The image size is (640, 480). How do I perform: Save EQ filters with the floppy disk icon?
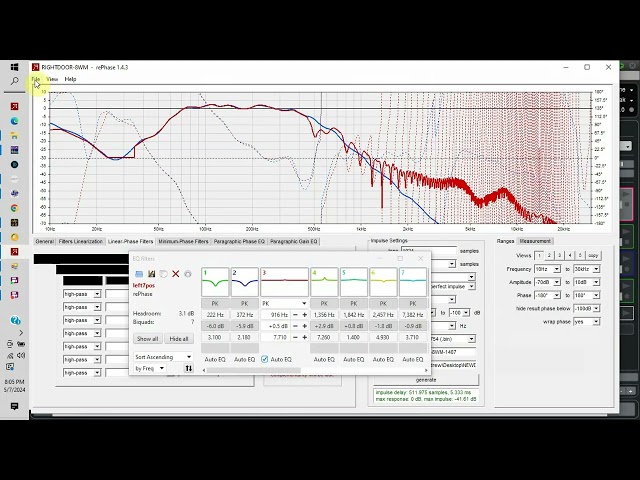[151, 274]
